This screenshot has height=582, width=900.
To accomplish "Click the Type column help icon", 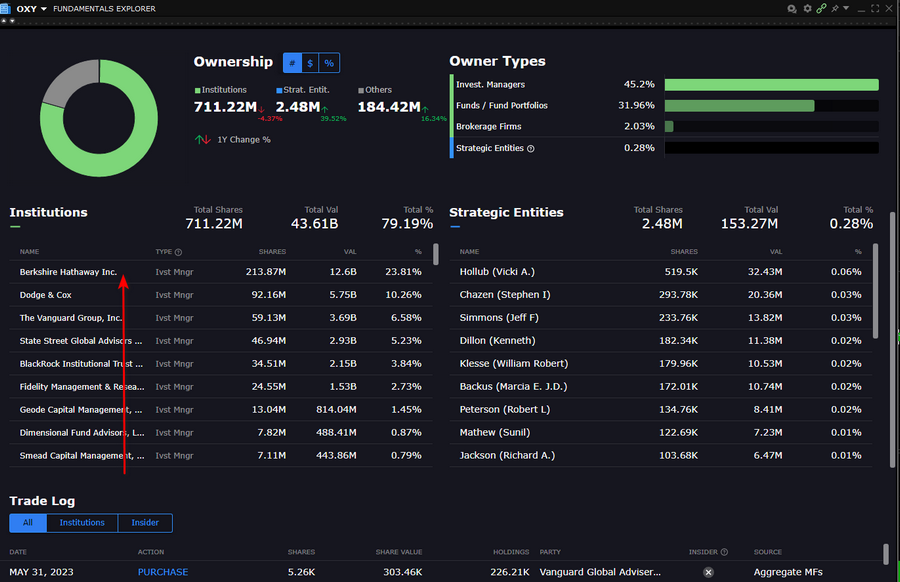I will coord(179,252).
